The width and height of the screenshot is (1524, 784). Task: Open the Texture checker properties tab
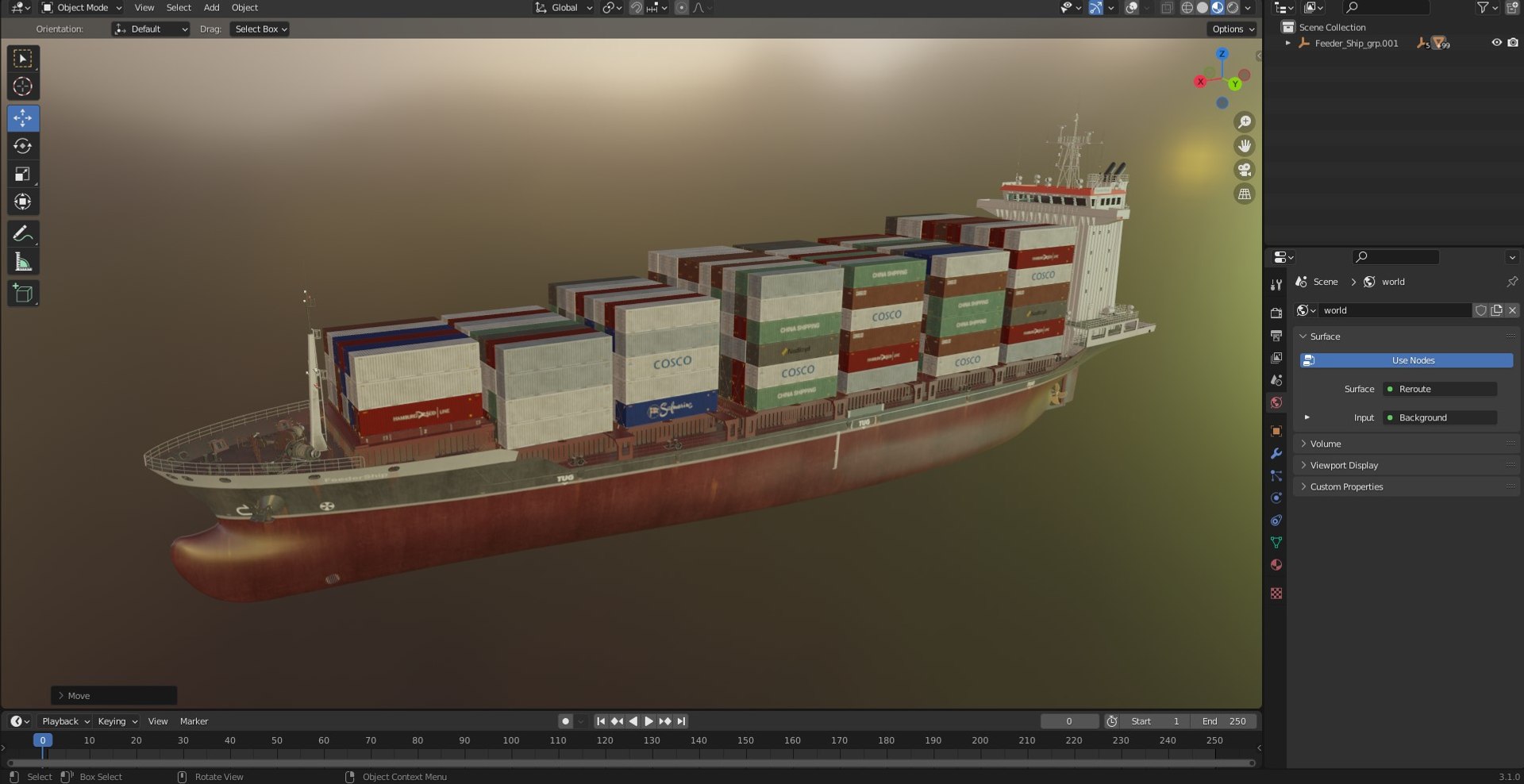(1276, 594)
